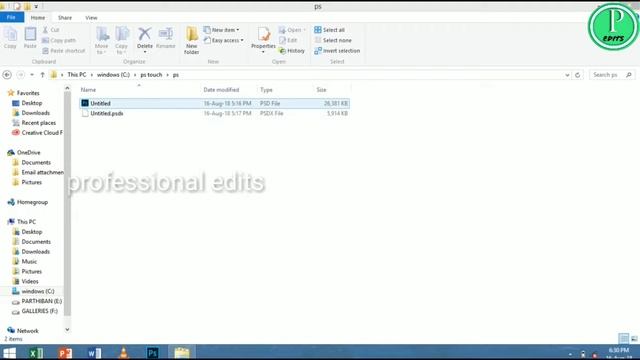Click Edit in the Open group
The height and width of the screenshot is (360, 640).
[x=288, y=40]
